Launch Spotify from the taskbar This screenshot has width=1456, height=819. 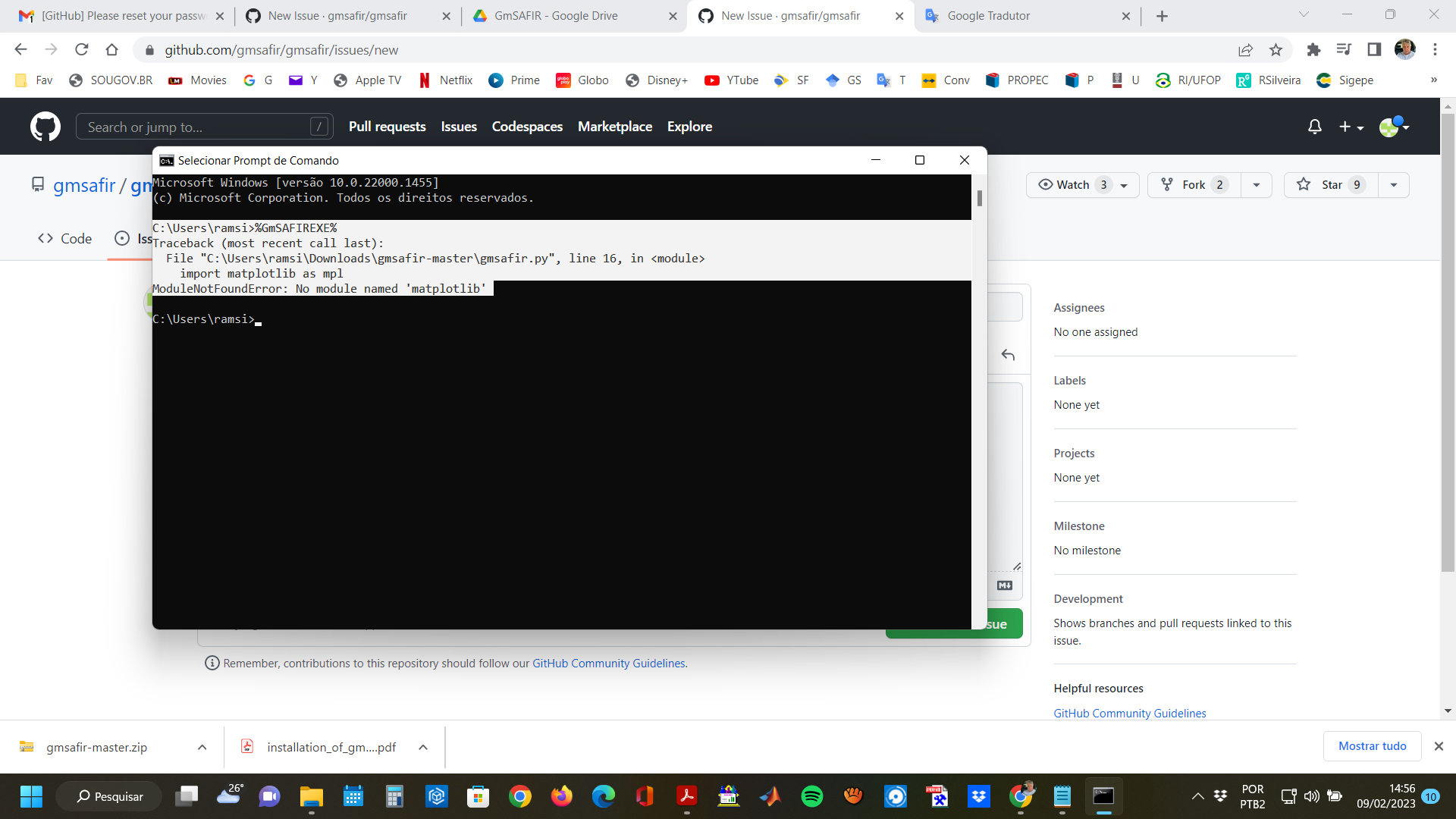point(811,796)
